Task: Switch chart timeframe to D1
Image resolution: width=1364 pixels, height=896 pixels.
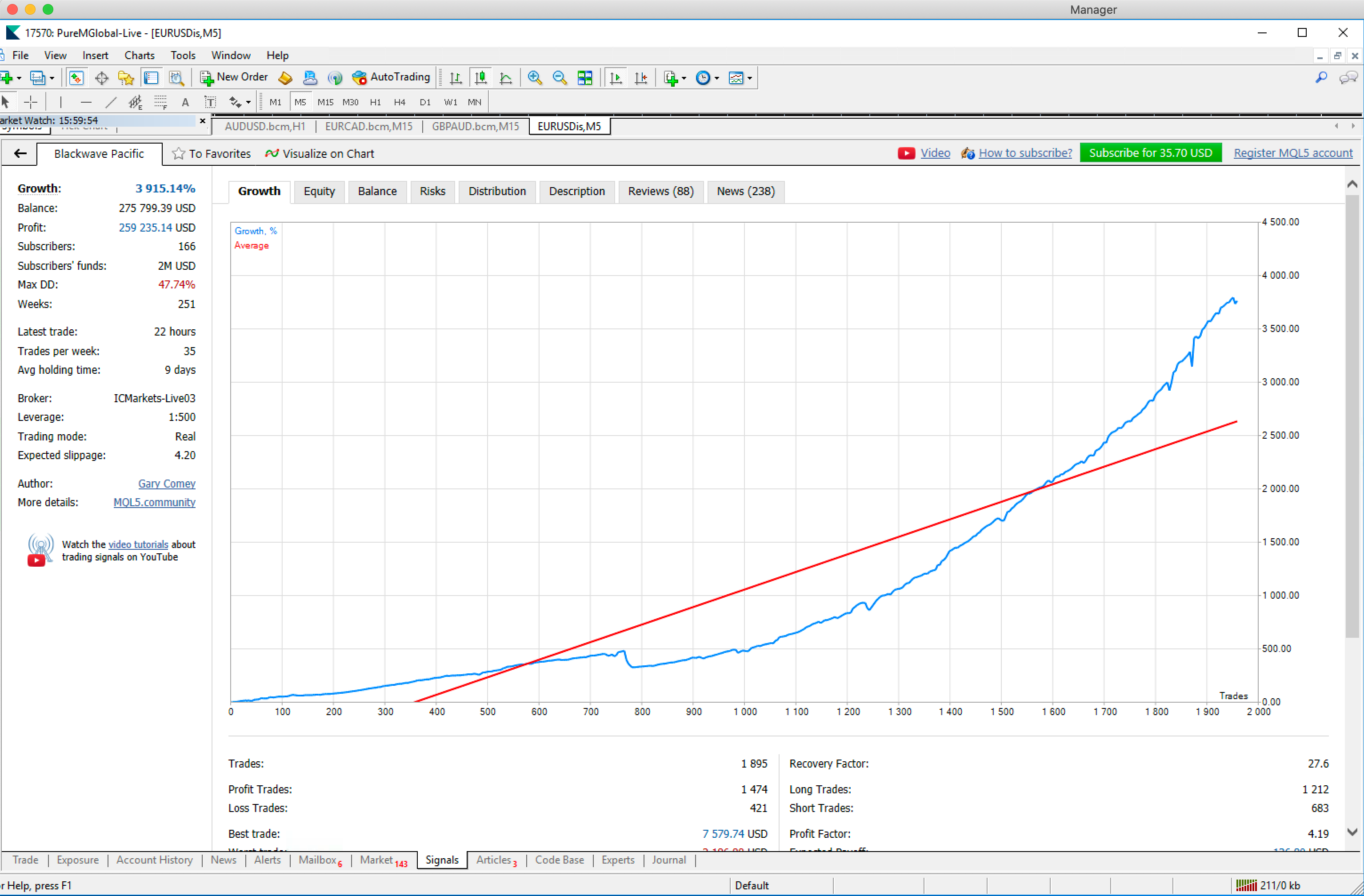Action: pos(425,103)
